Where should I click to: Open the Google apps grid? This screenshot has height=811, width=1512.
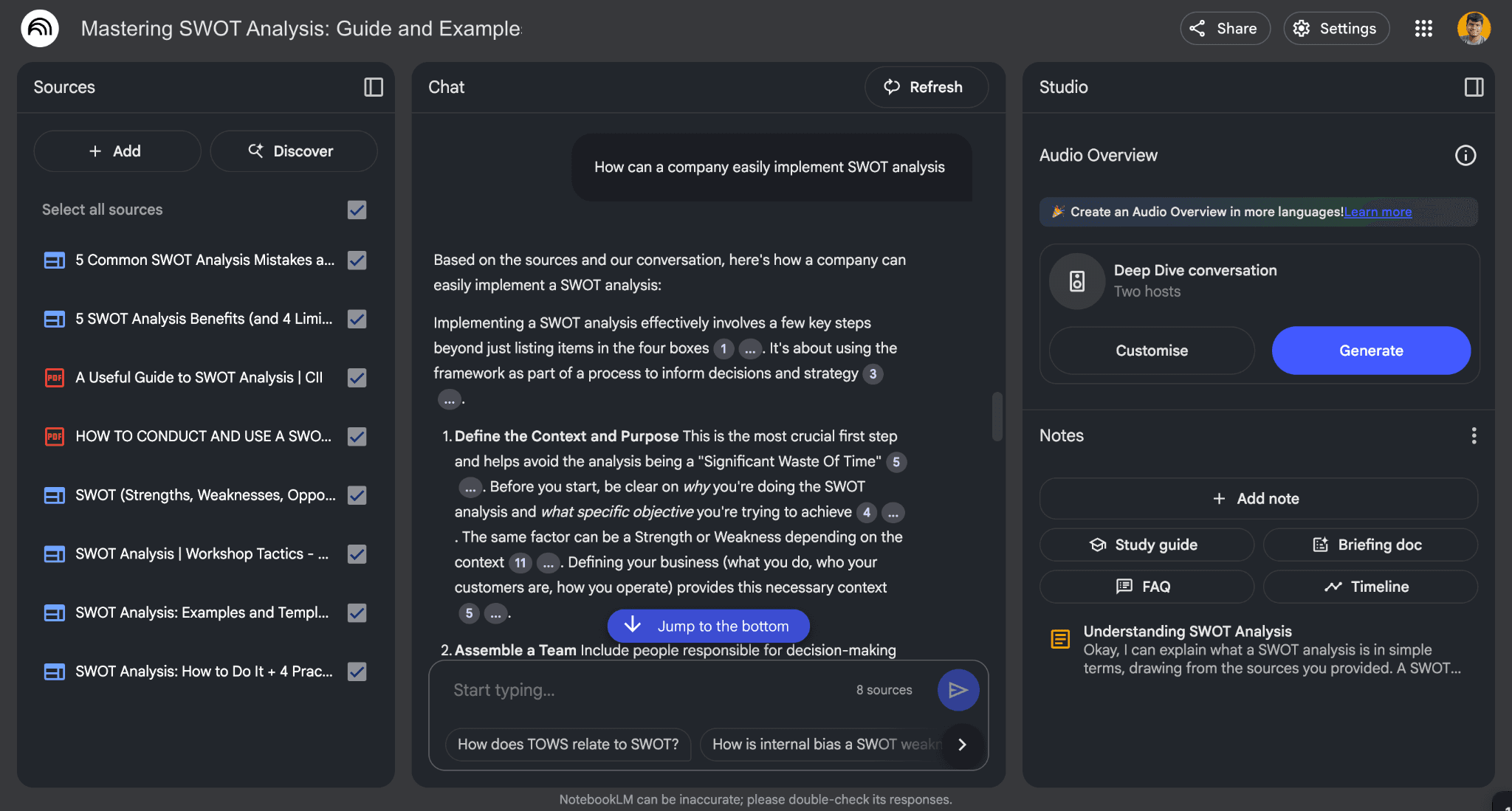[x=1423, y=28]
